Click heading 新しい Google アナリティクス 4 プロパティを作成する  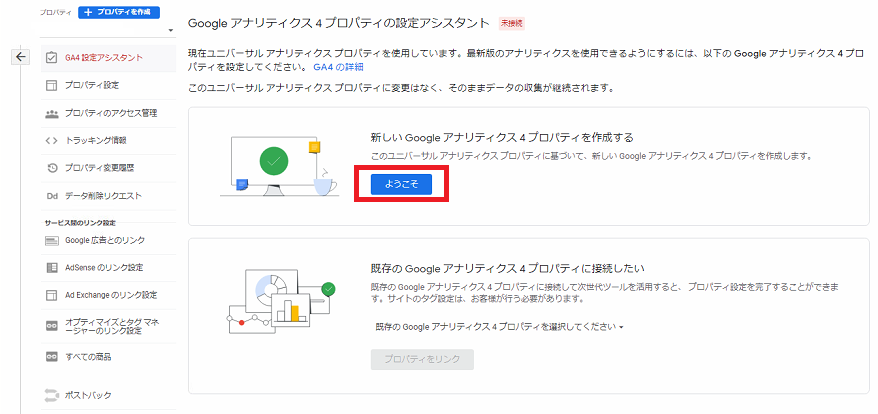[x=502, y=137]
